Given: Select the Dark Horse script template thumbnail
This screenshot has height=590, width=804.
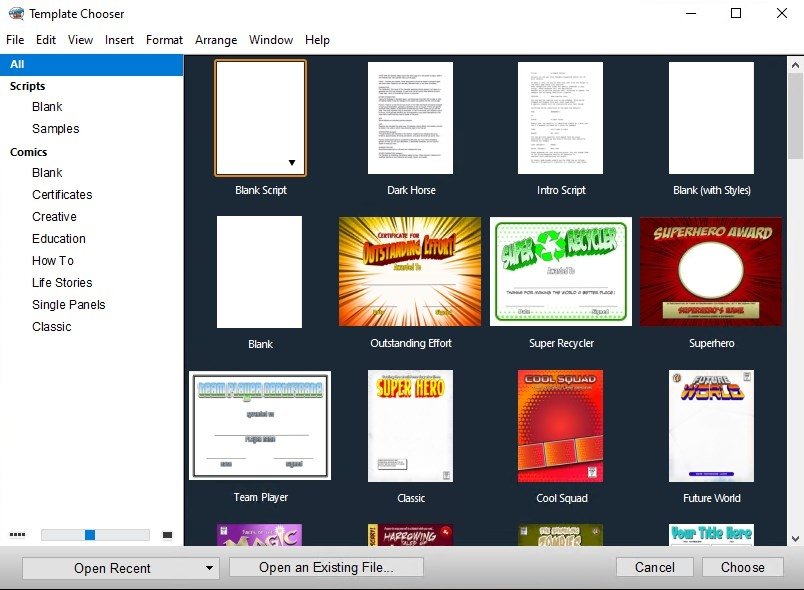Looking at the screenshot, I should (410, 118).
